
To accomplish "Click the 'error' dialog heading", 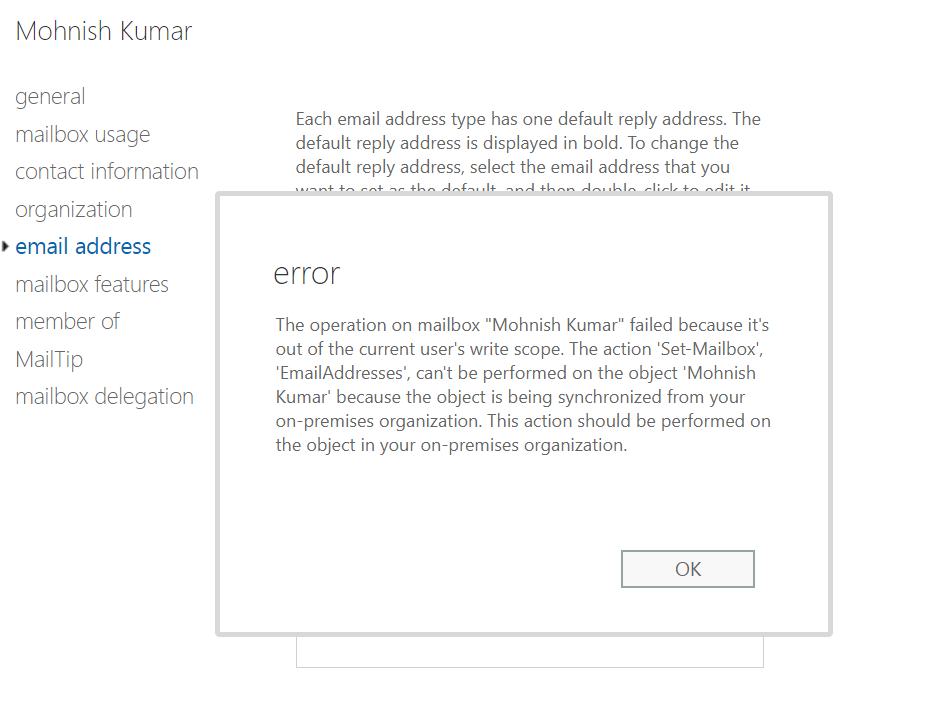I will [307, 274].
